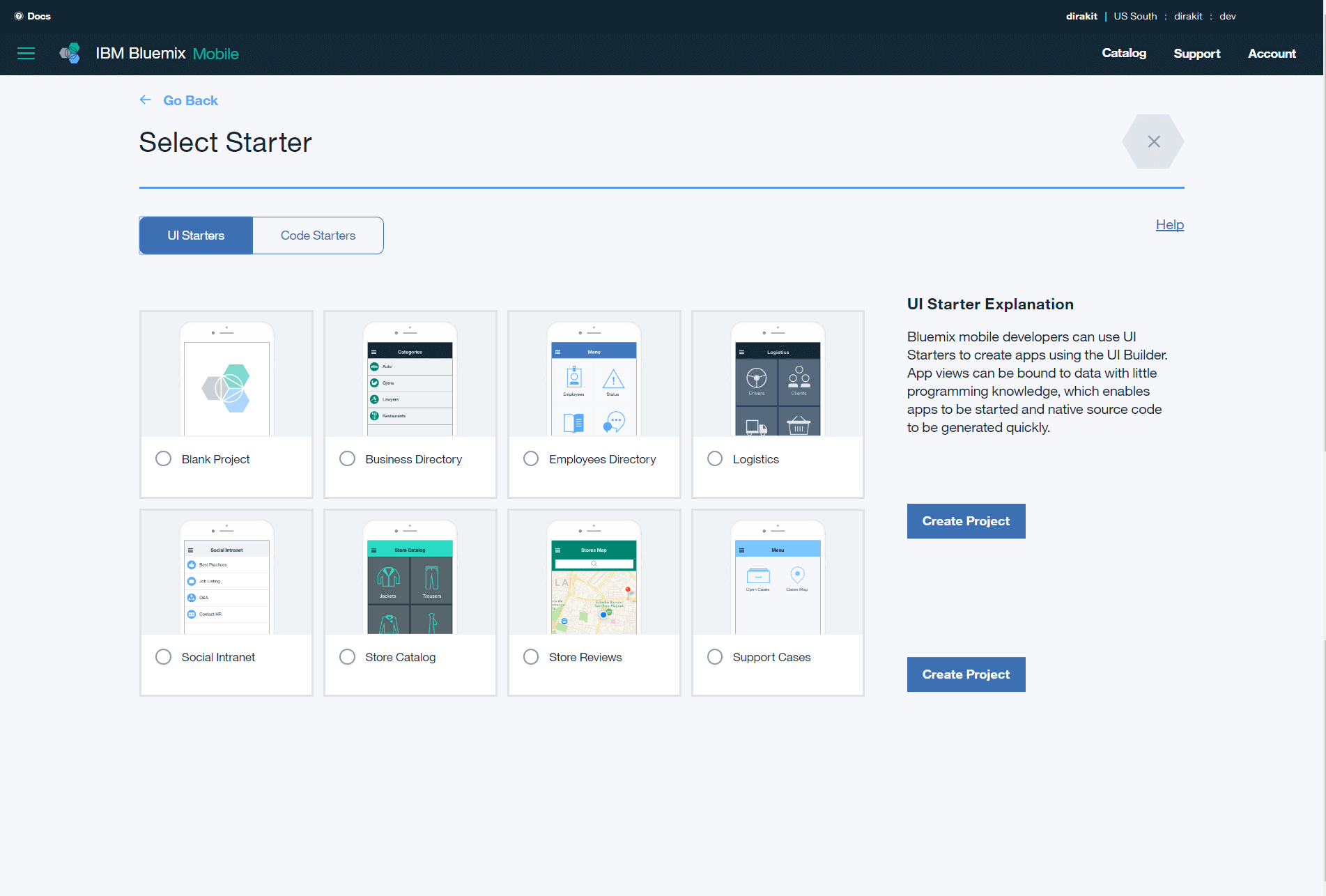Select the Support Cases radio button
The height and width of the screenshot is (896, 1326).
(x=715, y=657)
